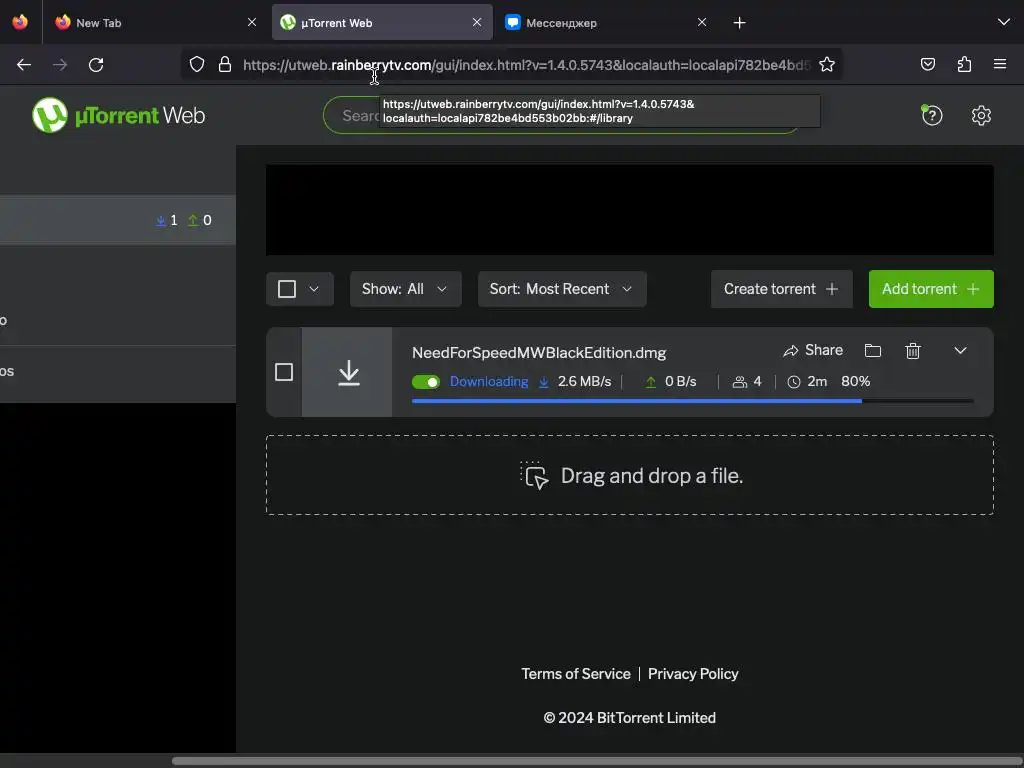This screenshot has width=1024, height=768.
Task: Switch to the New Tab tab
Action: 155,23
